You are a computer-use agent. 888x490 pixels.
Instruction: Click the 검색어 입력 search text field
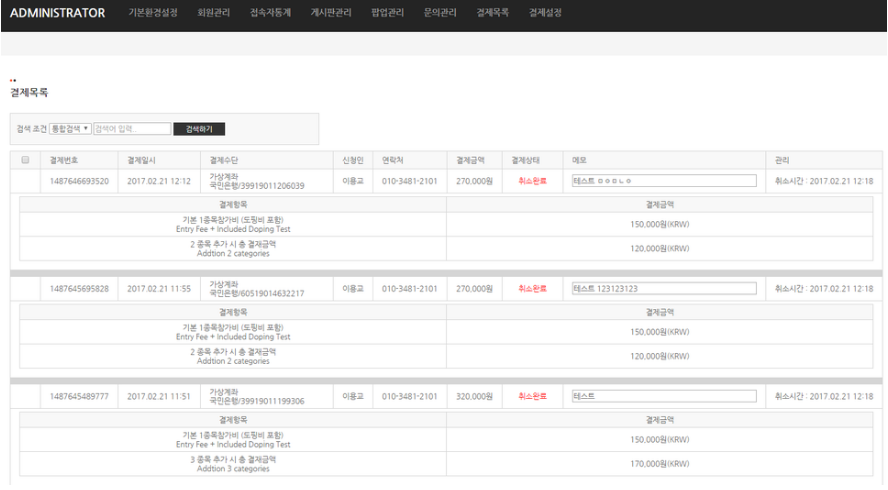point(130,129)
